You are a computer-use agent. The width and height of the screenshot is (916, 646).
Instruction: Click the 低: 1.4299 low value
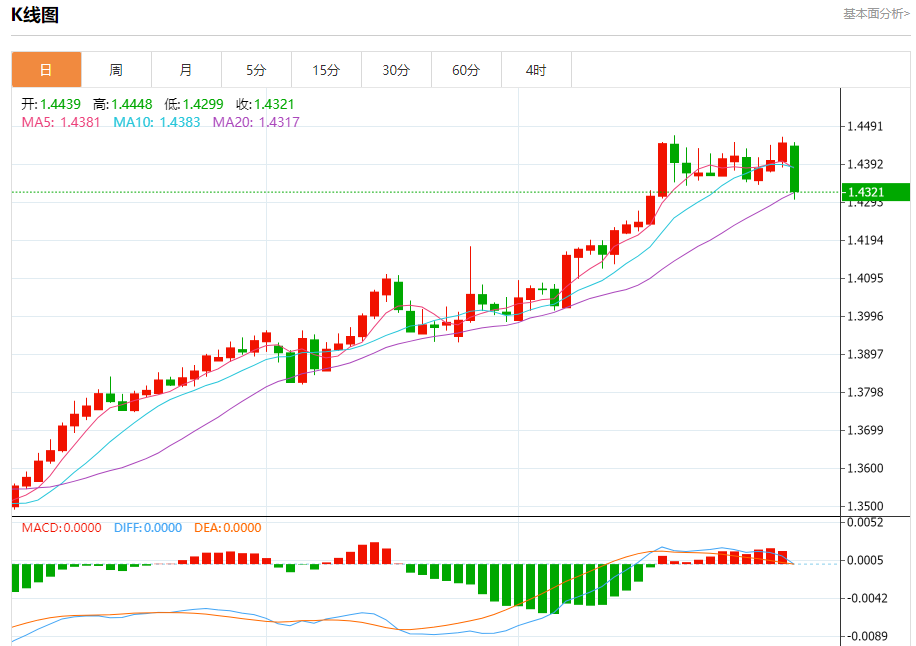coord(194,104)
